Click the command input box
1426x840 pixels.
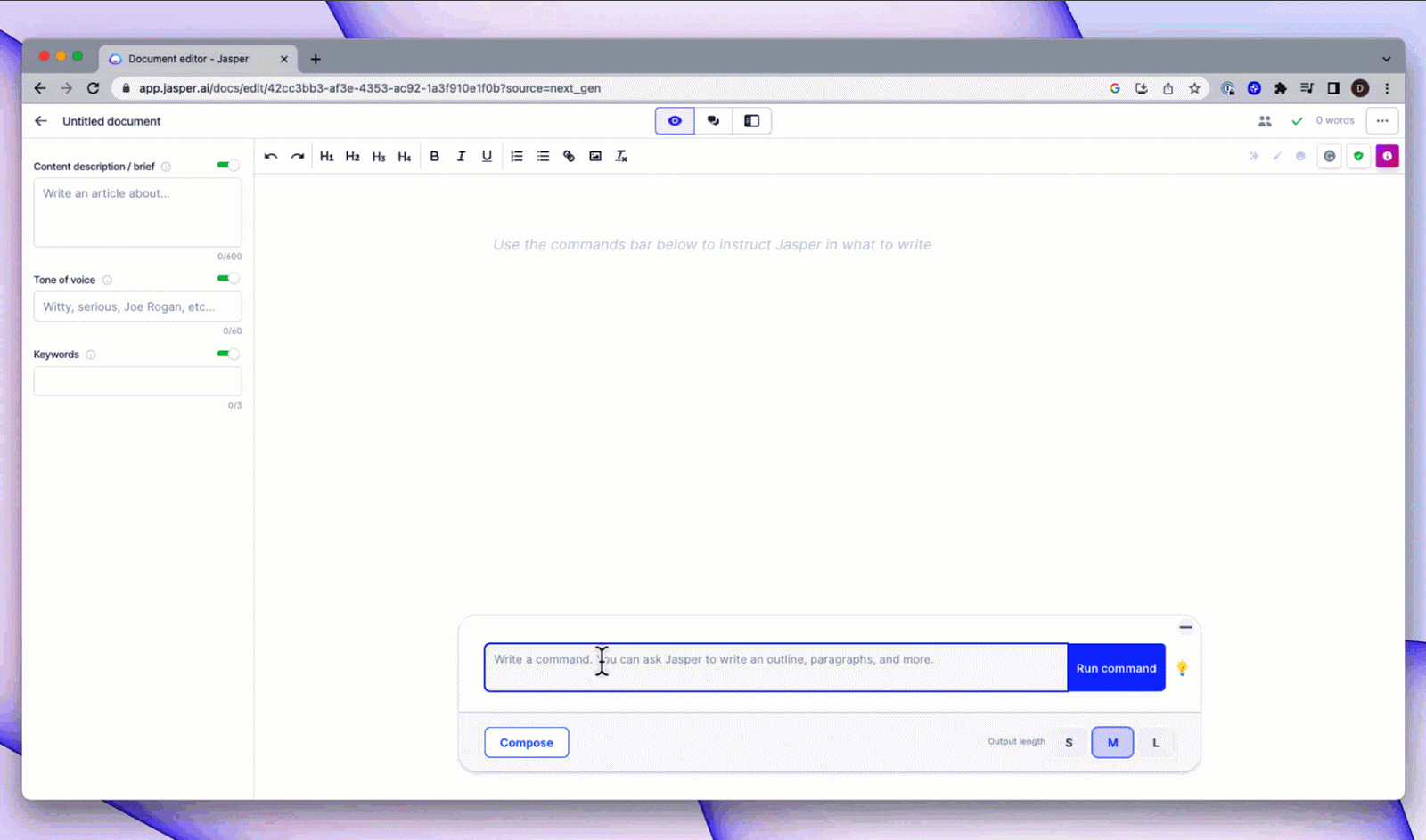(x=775, y=667)
